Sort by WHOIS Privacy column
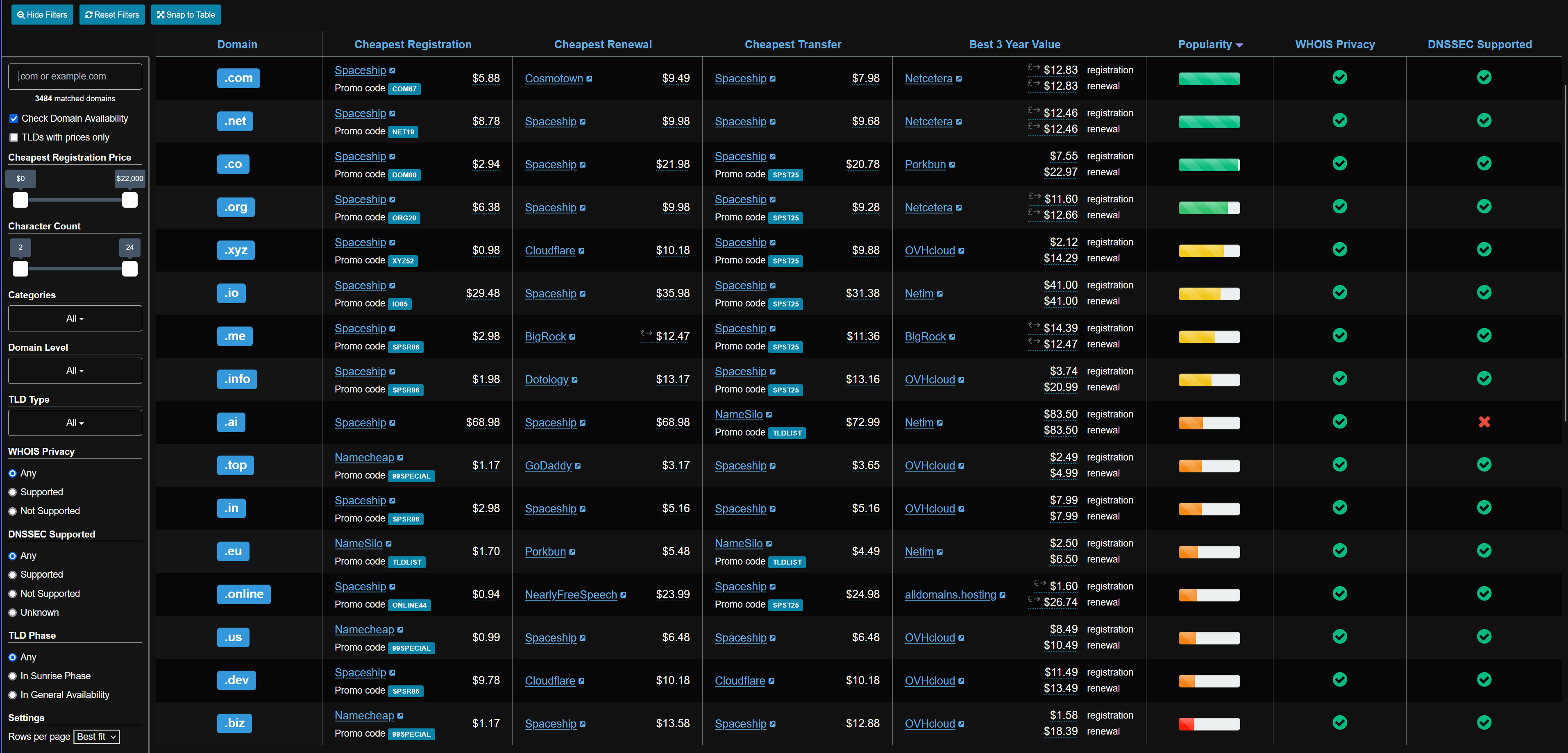Image resolution: width=1568 pixels, height=753 pixels. (x=1334, y=44)
